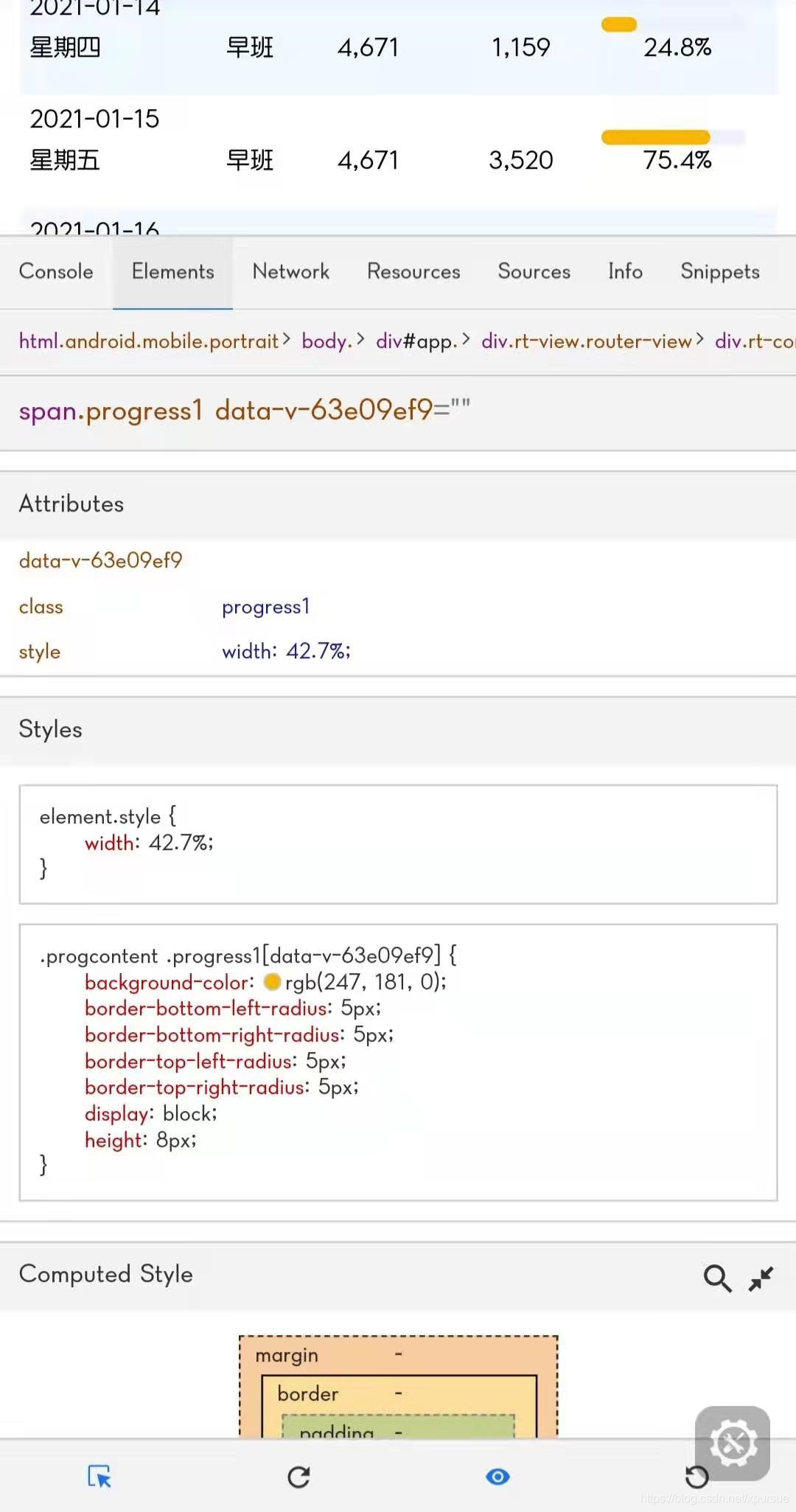Click the 75.4% progress bar
Screen dimensions: 796x1512
pyautogui.click(x=674, y=137)
